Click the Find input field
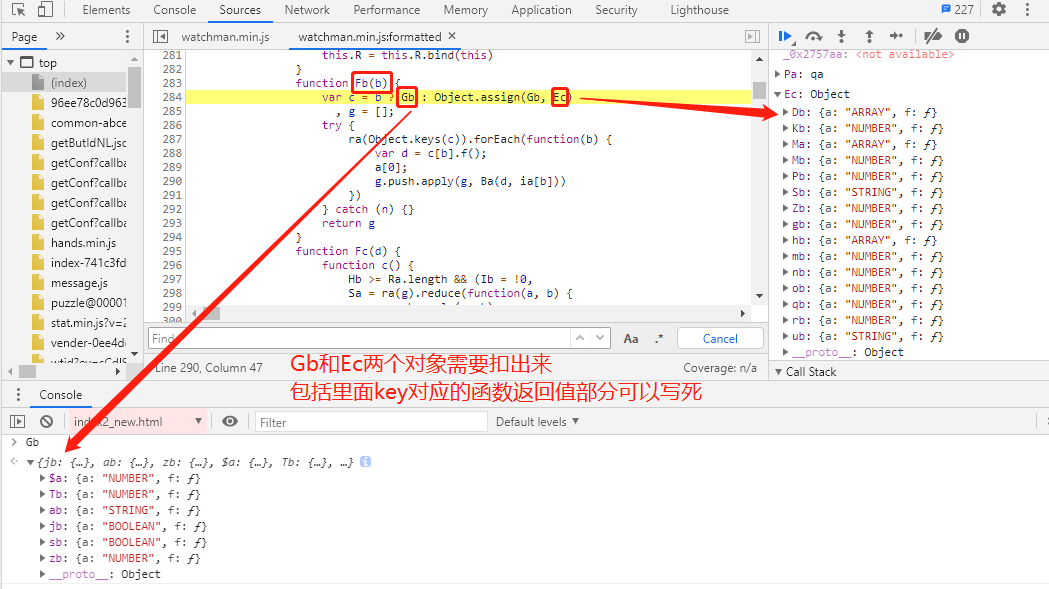Image resolution: width=1049 pixels, height=589 pixels. click(360, 338)
